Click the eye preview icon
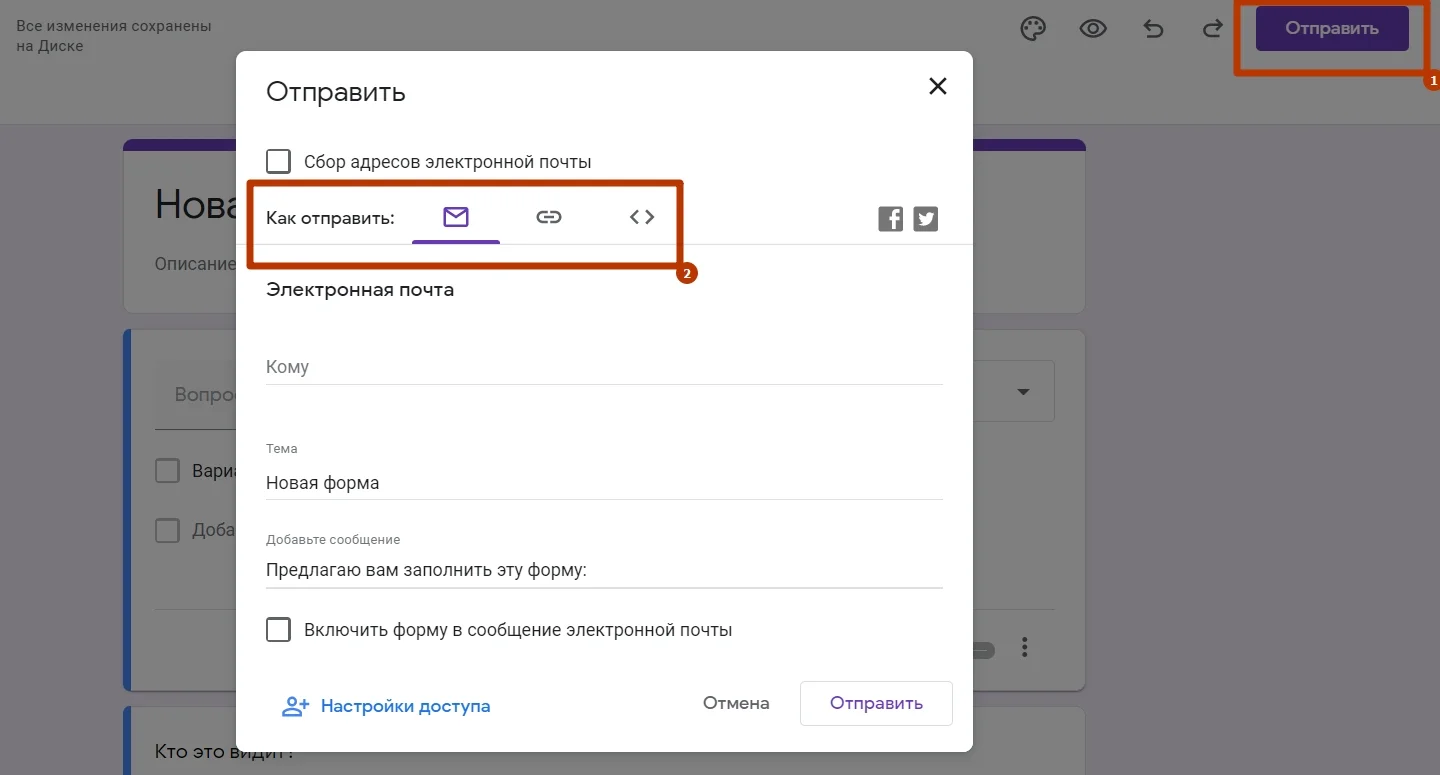This screenshot has height=775, width=1440. (x=1093, y=29)
